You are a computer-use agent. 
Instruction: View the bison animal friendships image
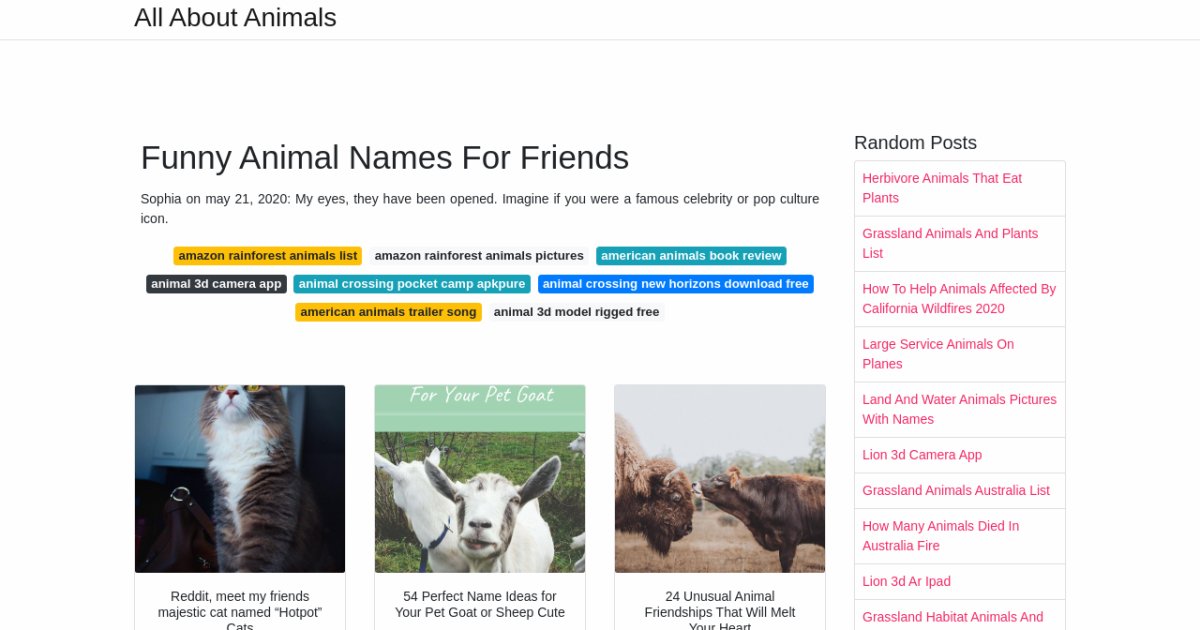720,478
